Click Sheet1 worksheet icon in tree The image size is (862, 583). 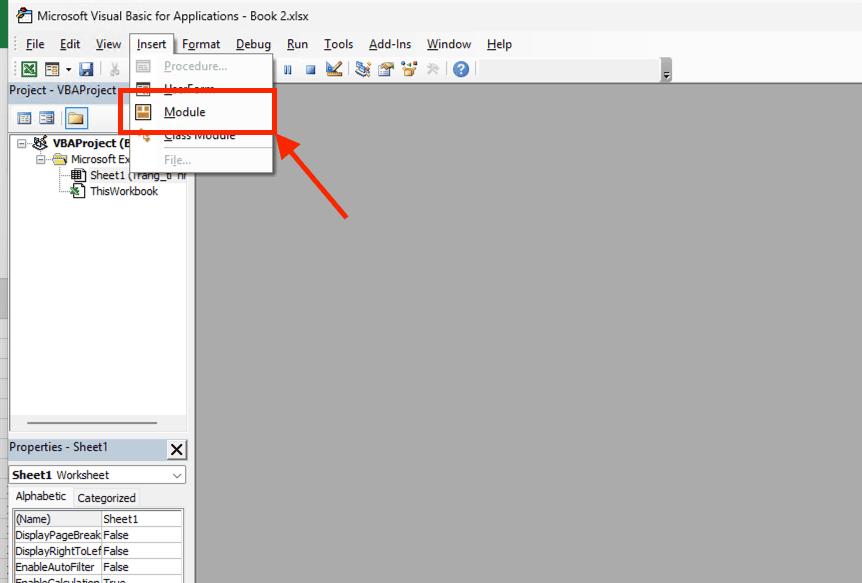coord(78,175)
